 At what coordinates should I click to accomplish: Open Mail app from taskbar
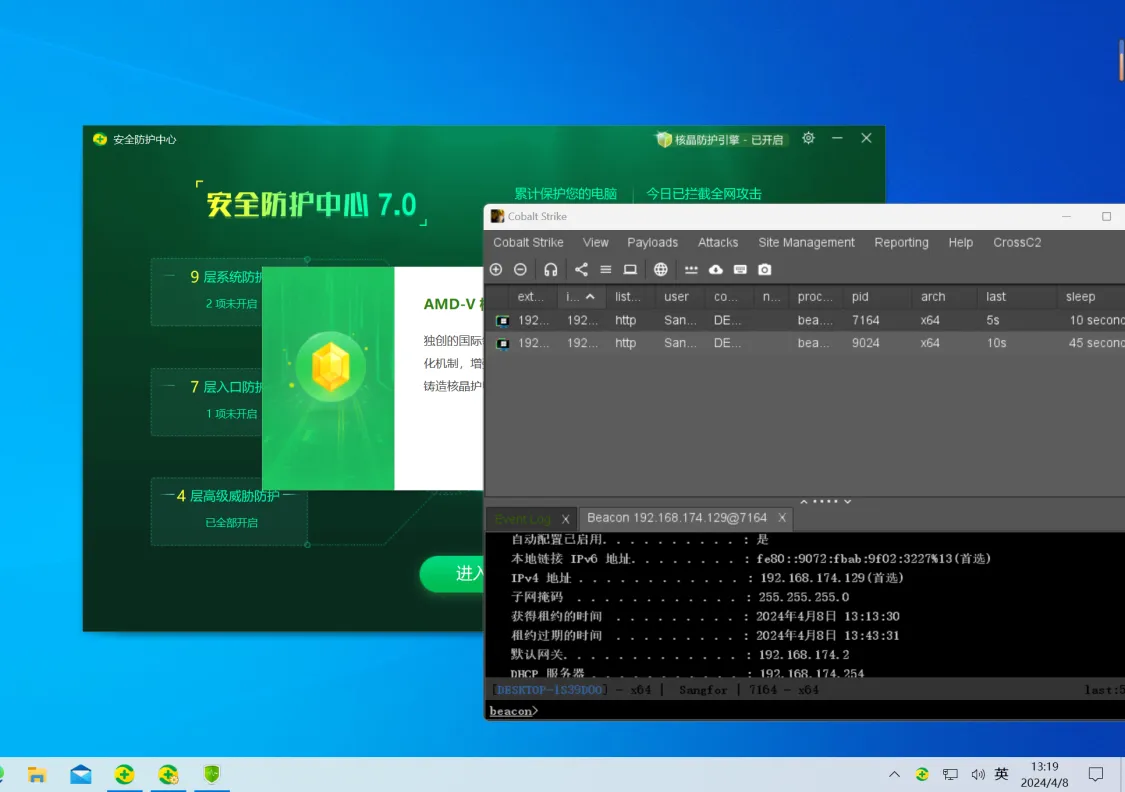tap(80, 775)
